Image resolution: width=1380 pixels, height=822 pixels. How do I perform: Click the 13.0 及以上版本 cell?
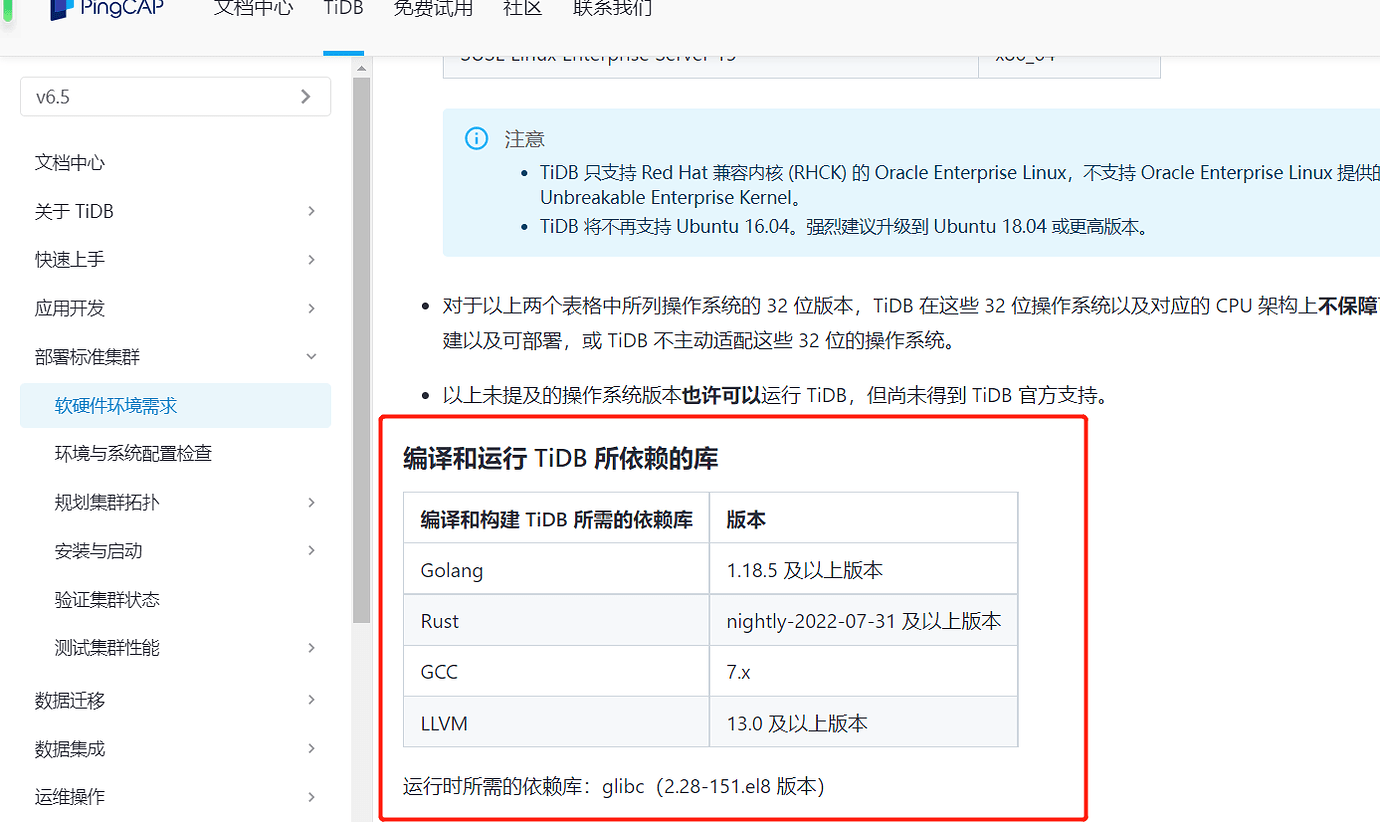[x=864, y=723]
